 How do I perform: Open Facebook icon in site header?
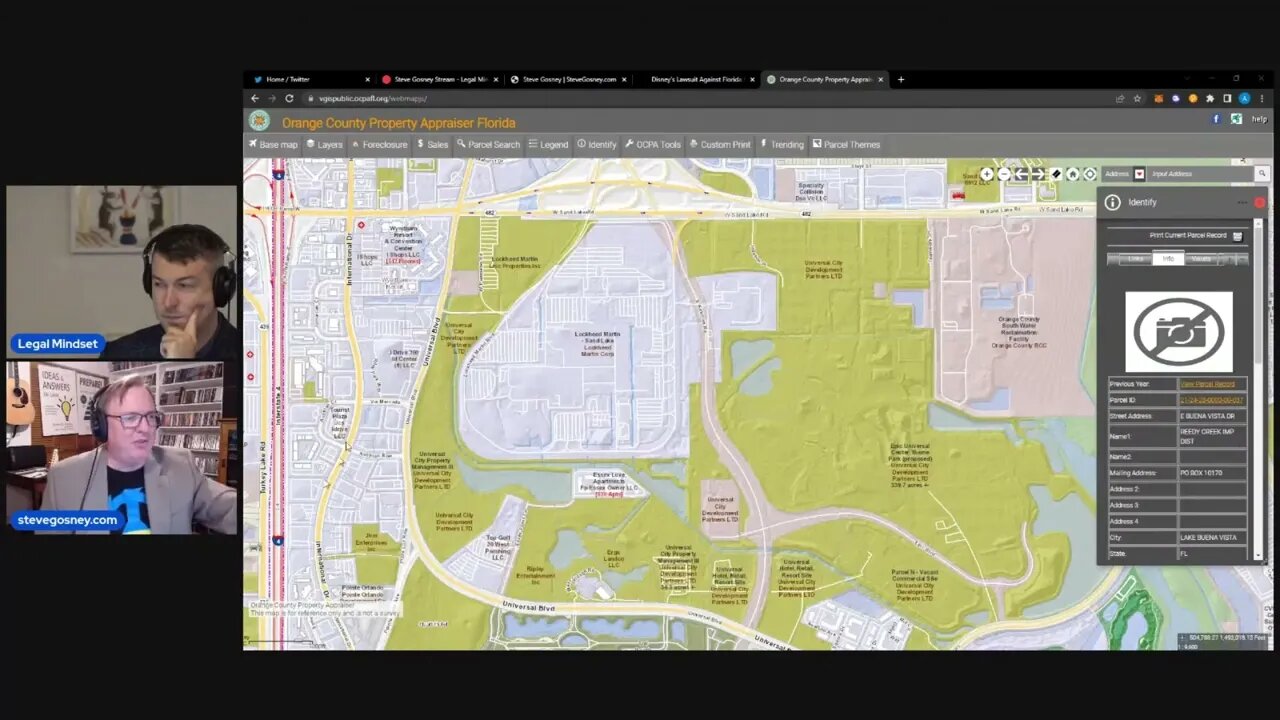coord(1217,119)
